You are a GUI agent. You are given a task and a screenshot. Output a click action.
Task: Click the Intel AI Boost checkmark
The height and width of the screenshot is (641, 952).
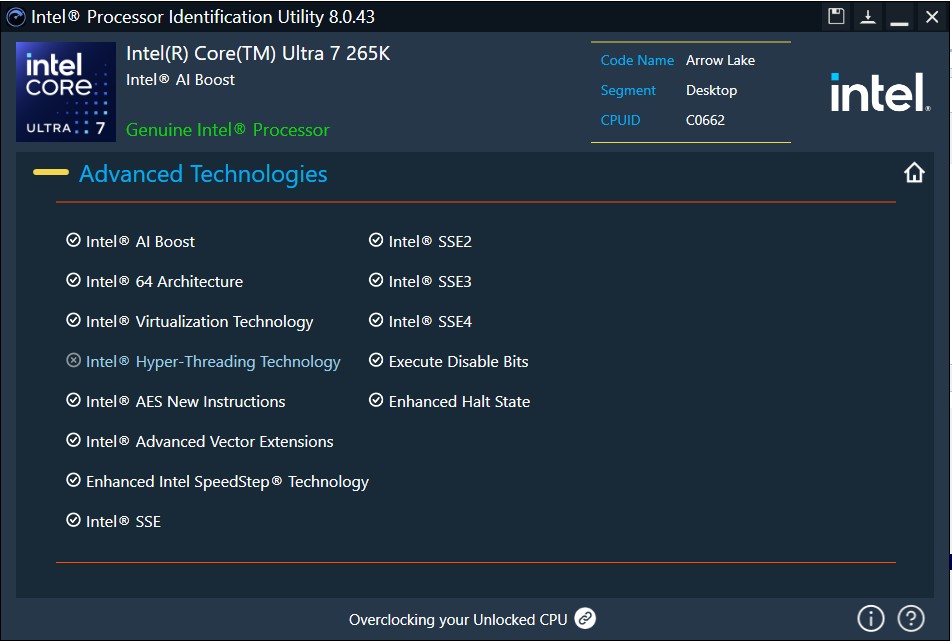click(73, 241)
